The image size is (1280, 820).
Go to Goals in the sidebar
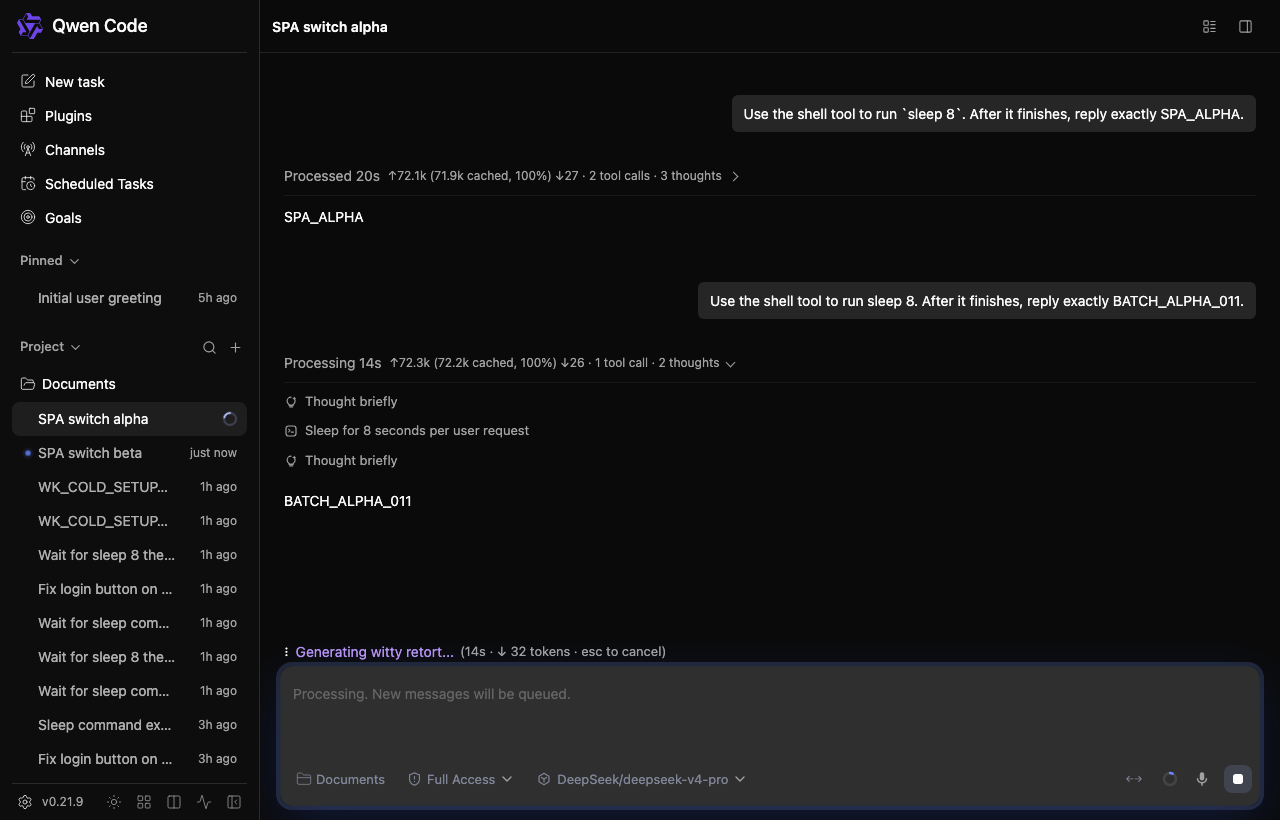(x=129, y=217)
